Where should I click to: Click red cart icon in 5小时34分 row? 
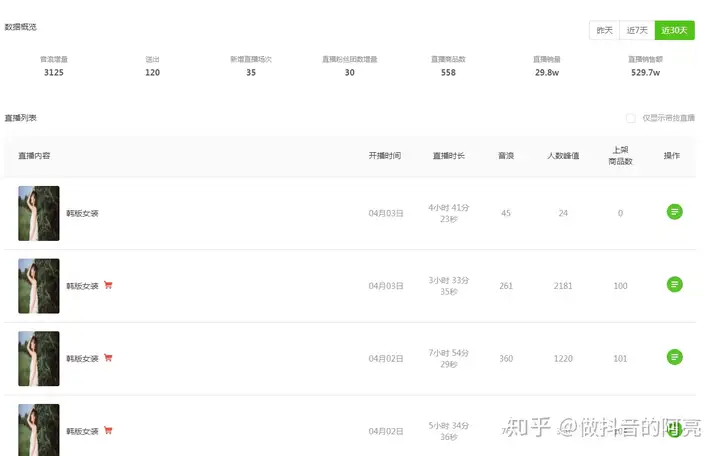(x=108, y=430)
